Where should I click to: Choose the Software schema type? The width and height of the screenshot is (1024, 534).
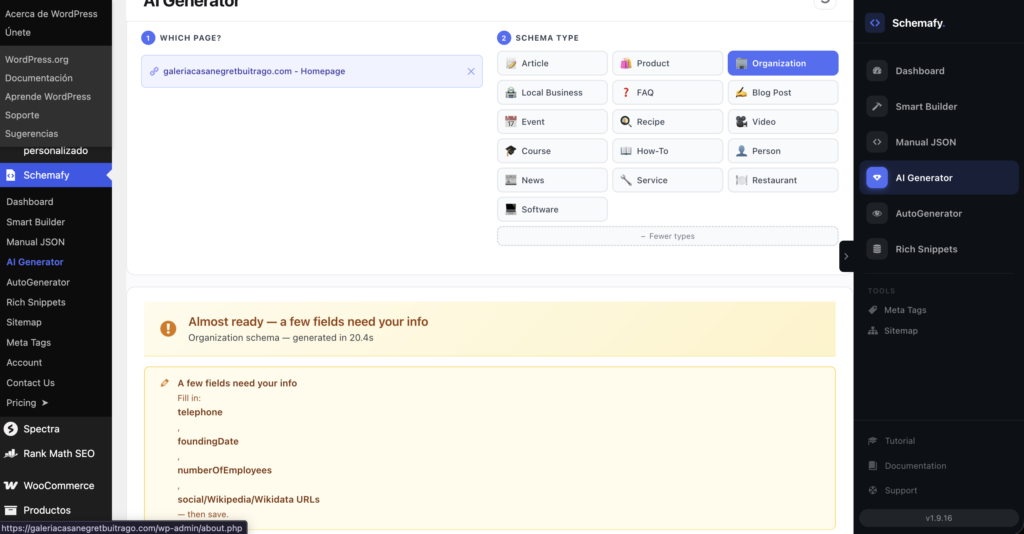tap(552, 210)
